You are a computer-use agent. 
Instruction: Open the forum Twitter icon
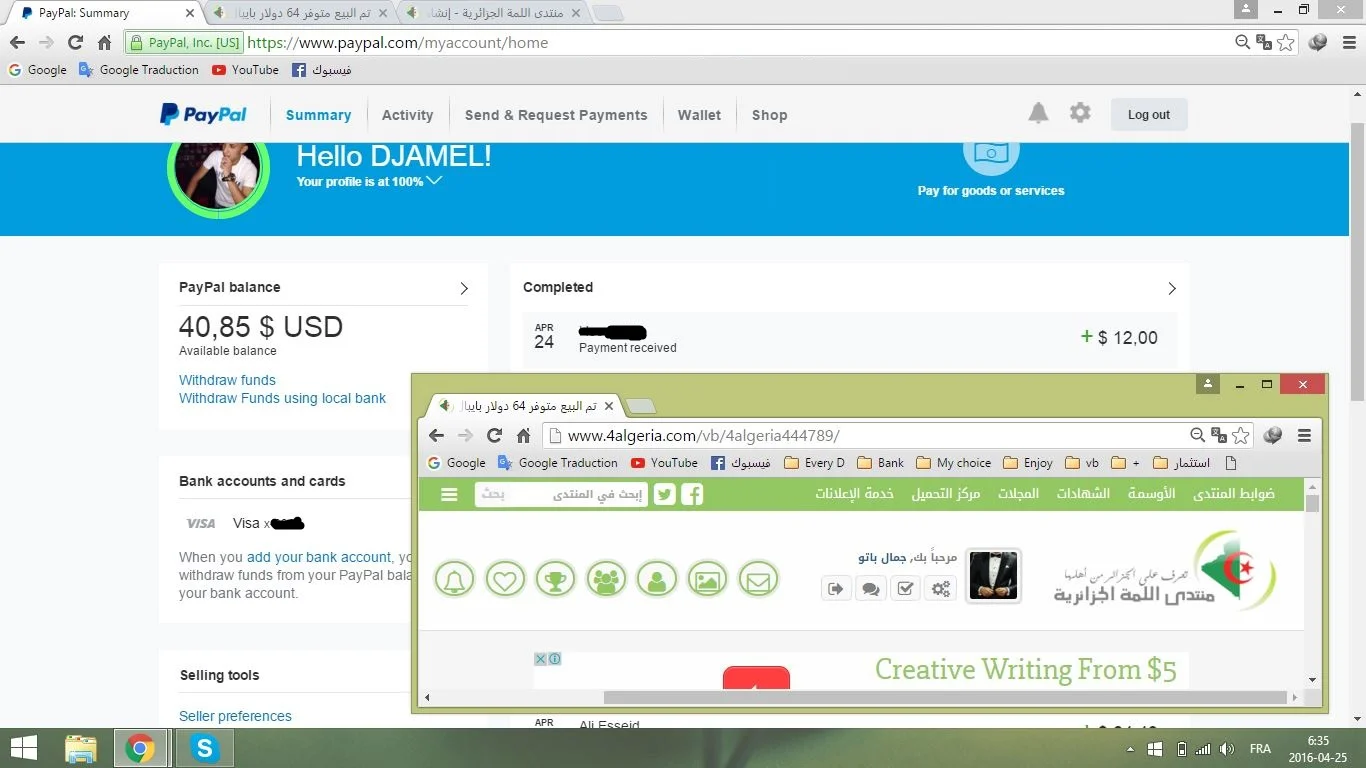pos(665,494)
